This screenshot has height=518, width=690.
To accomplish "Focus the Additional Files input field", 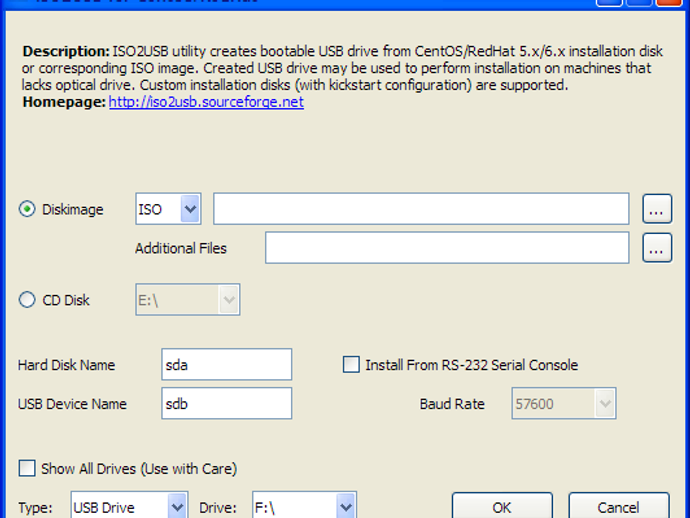I will 447,248.
